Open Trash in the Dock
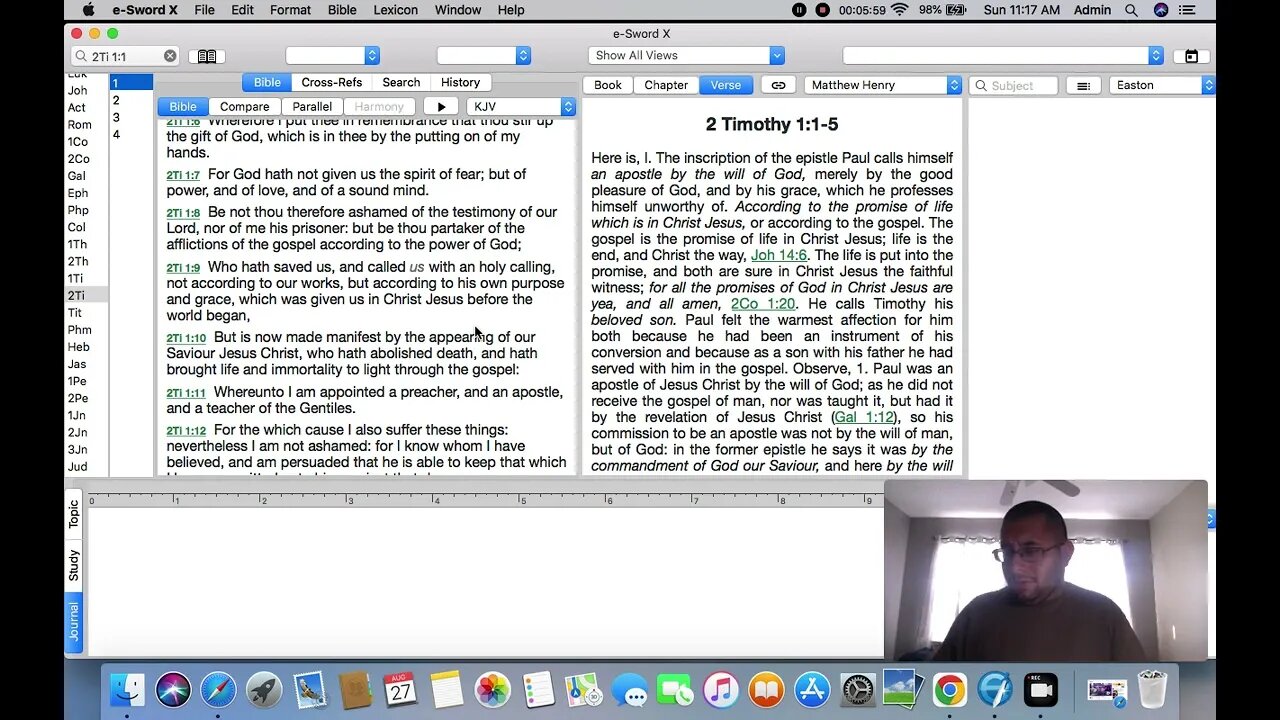The image size is (1280, 720). click(1153, 690)
